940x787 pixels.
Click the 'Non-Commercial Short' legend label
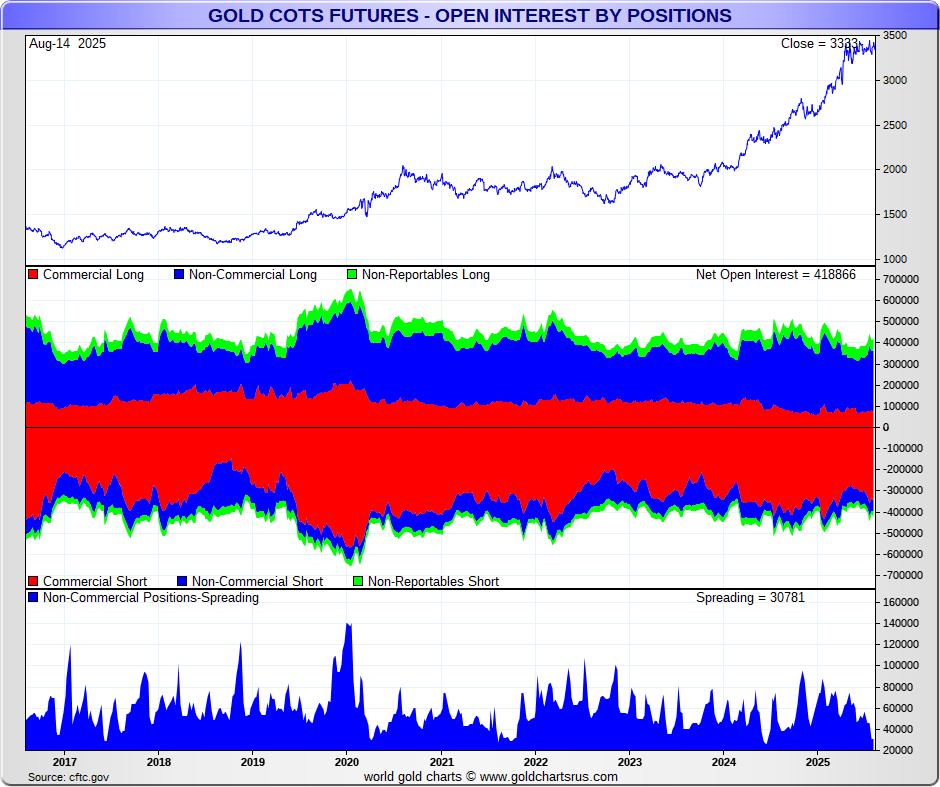(x=257, y=581)
